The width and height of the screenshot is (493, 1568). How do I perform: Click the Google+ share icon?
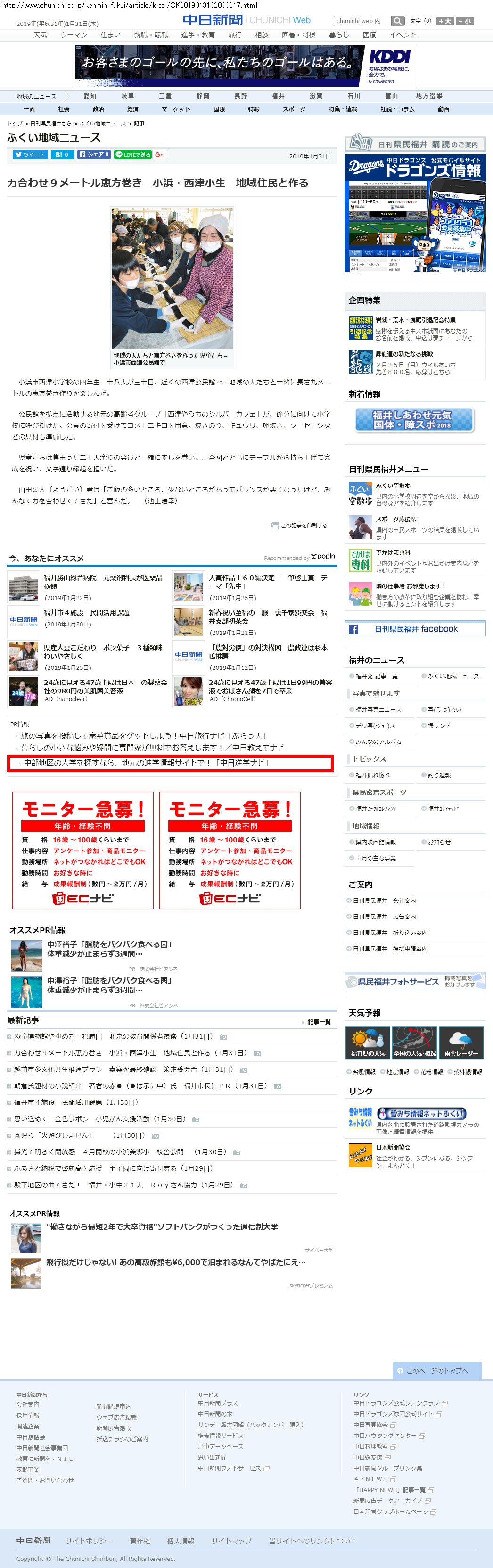click(x=159, y=155)
